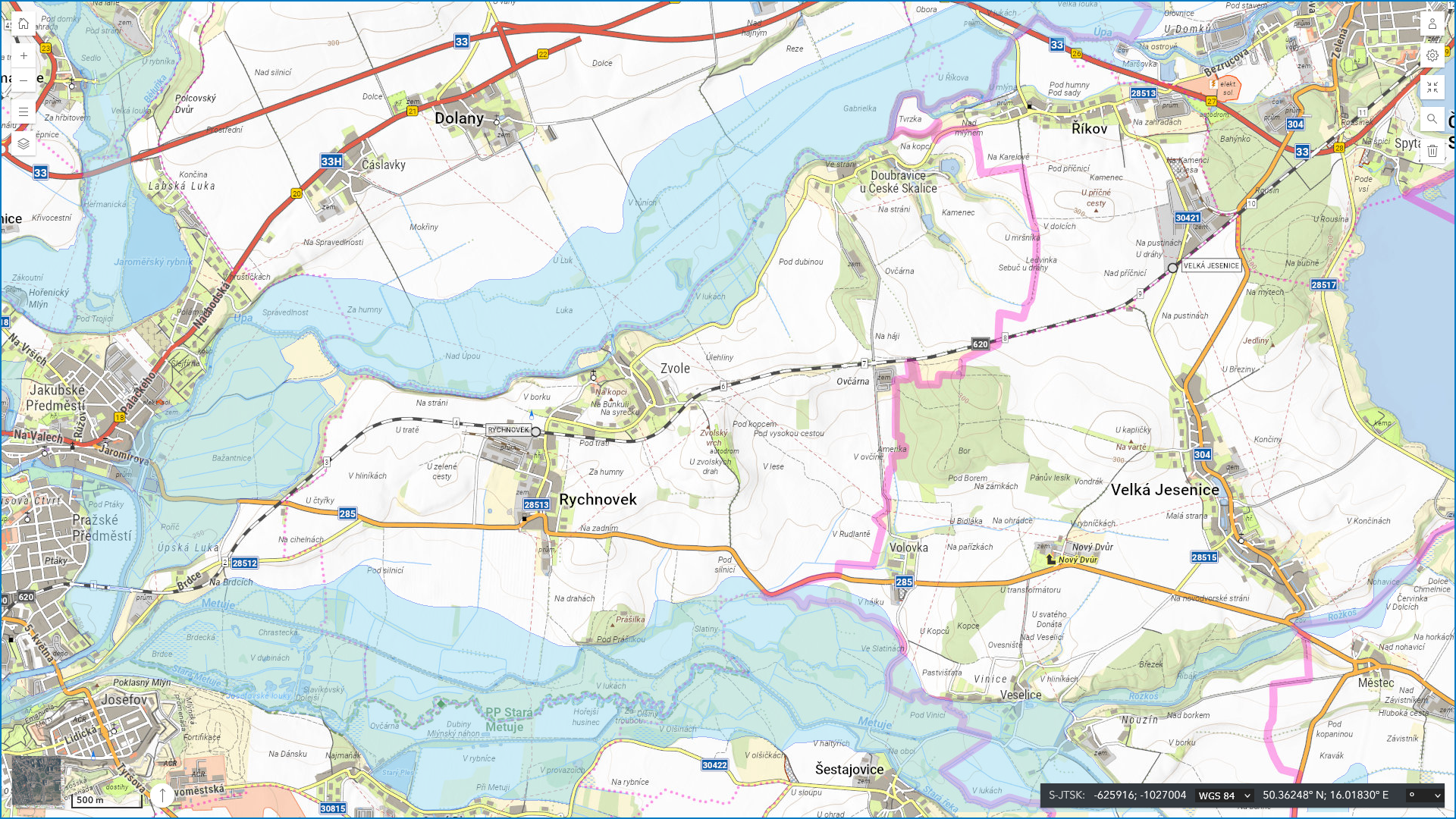Open map settings gear
1456x819 pixels.
(1432, 55)
